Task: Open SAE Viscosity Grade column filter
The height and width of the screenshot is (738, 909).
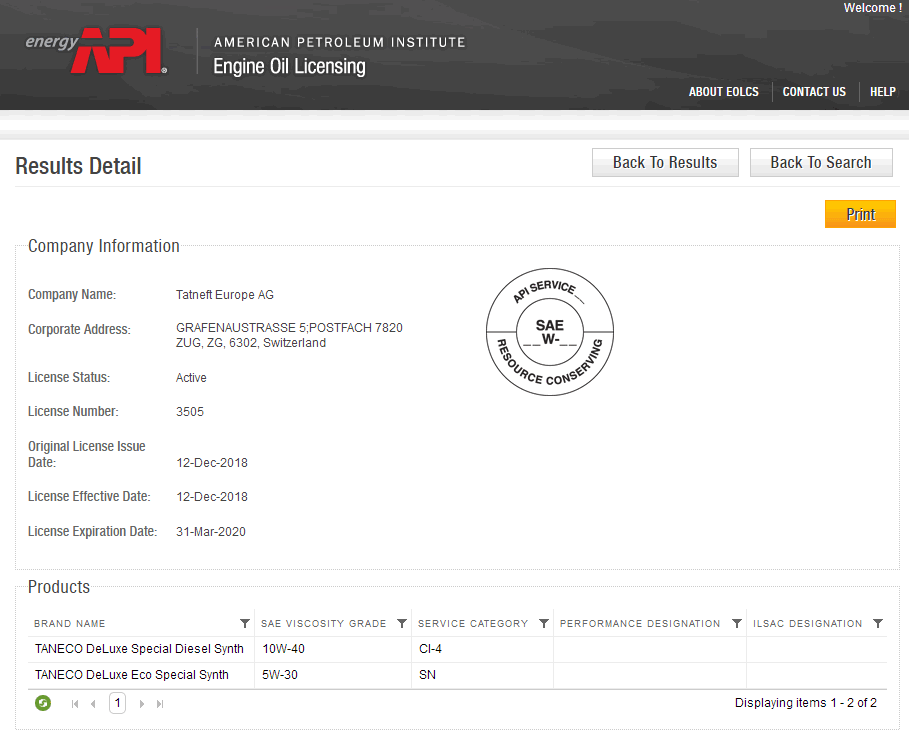Action: [x=402, y=623]
